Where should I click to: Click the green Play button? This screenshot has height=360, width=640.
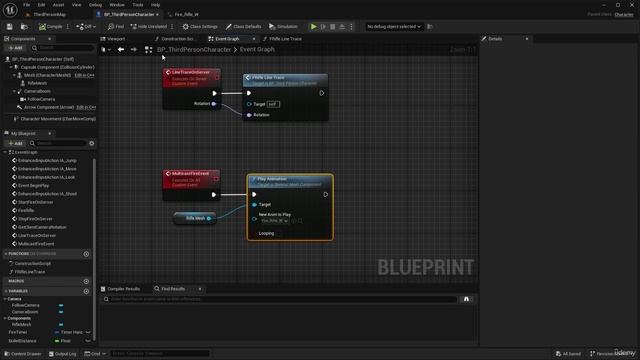click(x=313, y=27)
